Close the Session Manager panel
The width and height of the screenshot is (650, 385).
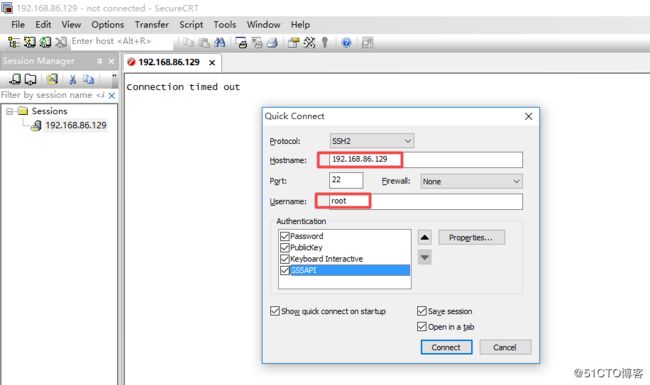point(111,61)
